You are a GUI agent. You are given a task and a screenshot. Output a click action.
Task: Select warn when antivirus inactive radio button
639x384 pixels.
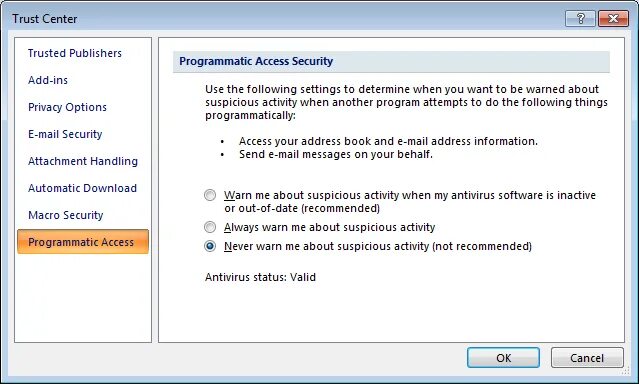210,195
